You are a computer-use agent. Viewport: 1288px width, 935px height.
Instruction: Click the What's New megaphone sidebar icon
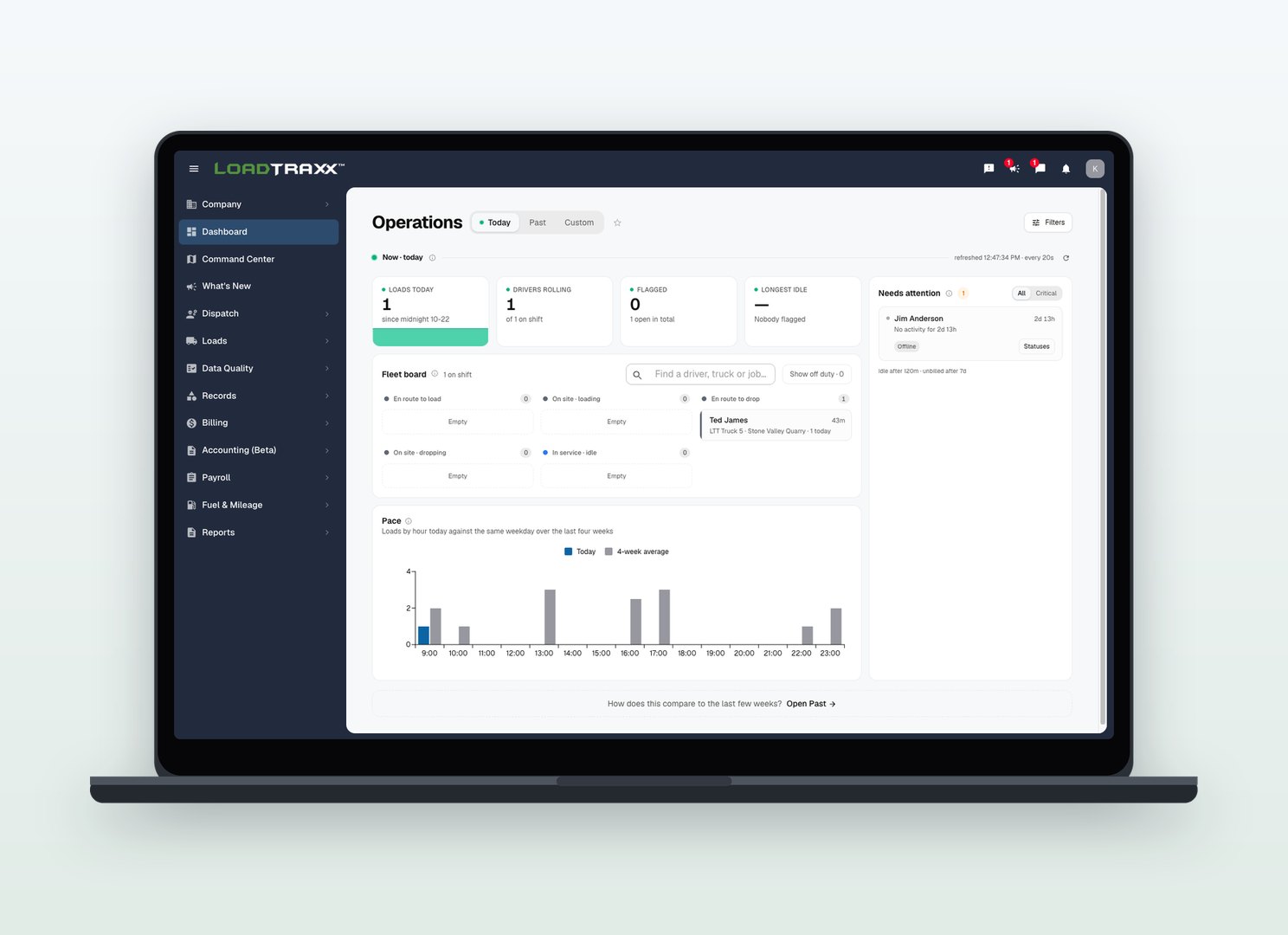(191, 287)
